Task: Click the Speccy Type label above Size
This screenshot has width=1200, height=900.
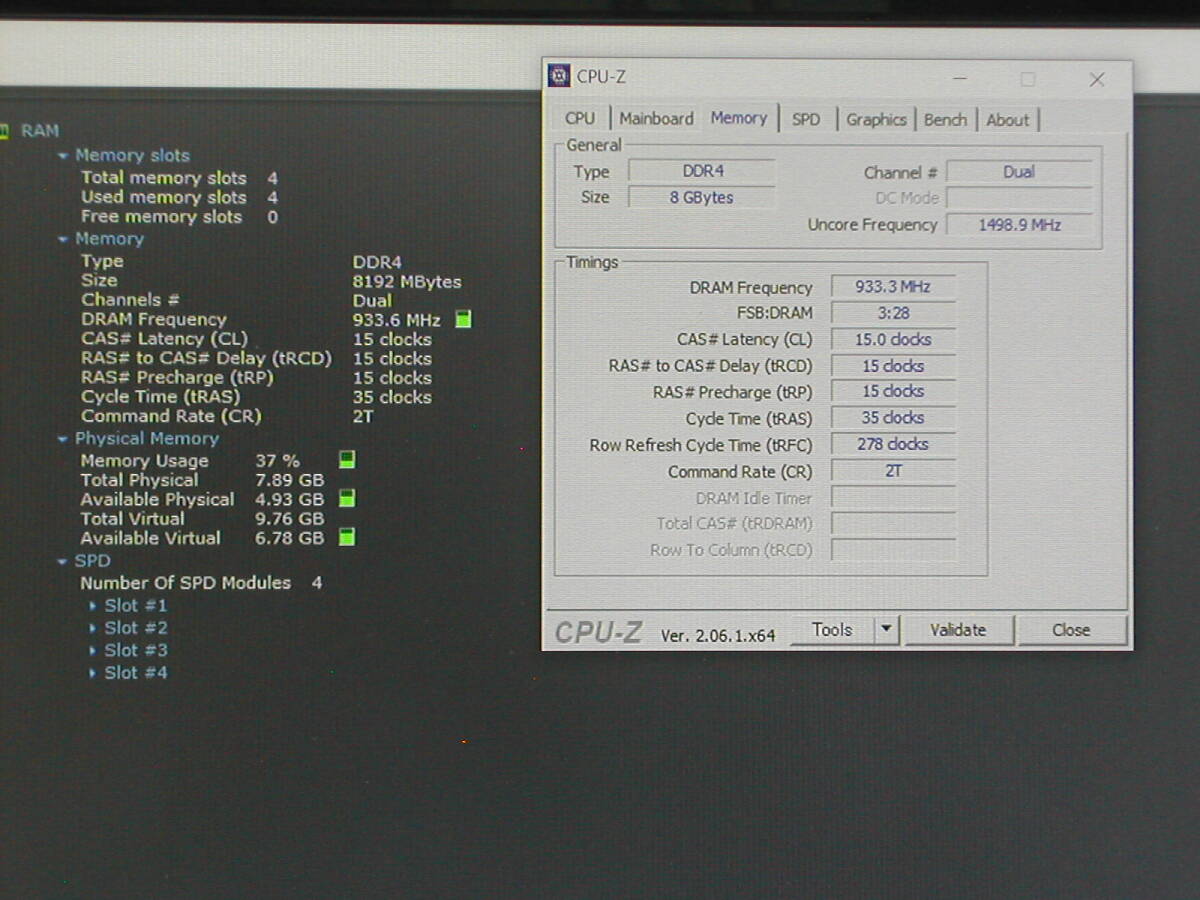Action: pos(102,262)
